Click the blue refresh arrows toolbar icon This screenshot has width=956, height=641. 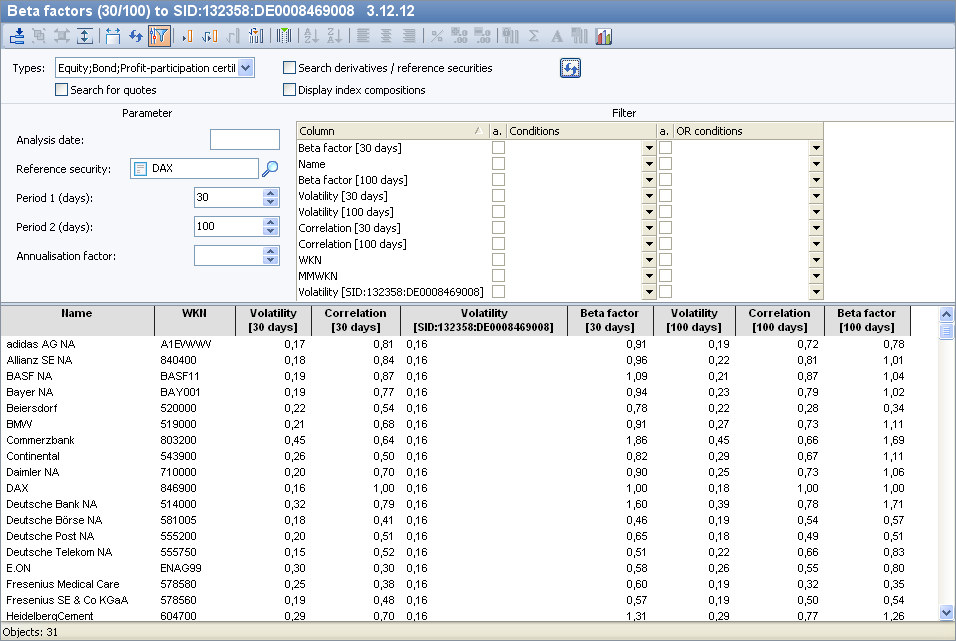click(x=136, y=36)
